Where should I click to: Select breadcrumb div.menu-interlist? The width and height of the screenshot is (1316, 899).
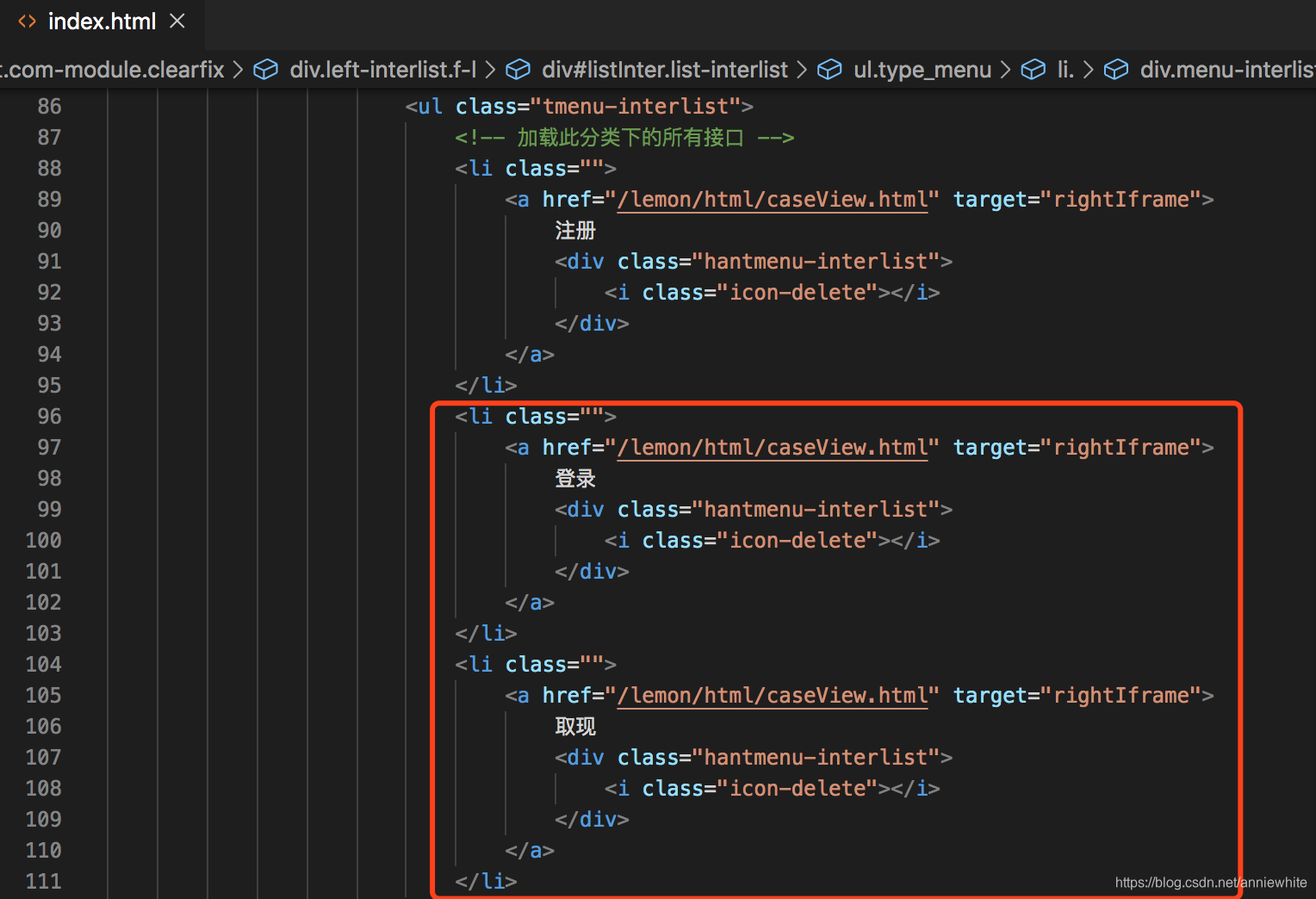[x=1227, y=70]
